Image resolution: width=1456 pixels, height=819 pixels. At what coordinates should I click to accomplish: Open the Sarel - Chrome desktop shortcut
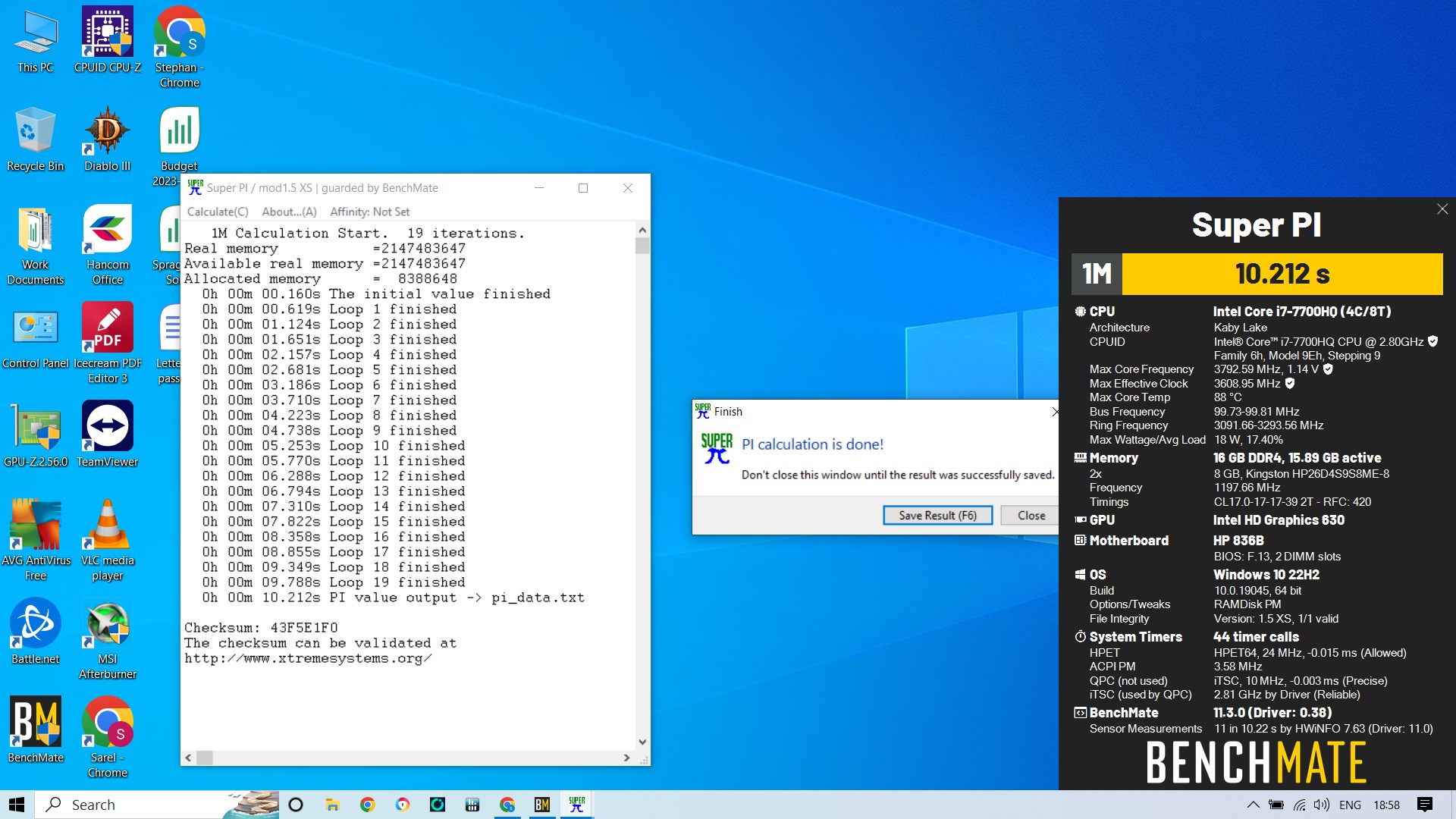tap(108, 738)
